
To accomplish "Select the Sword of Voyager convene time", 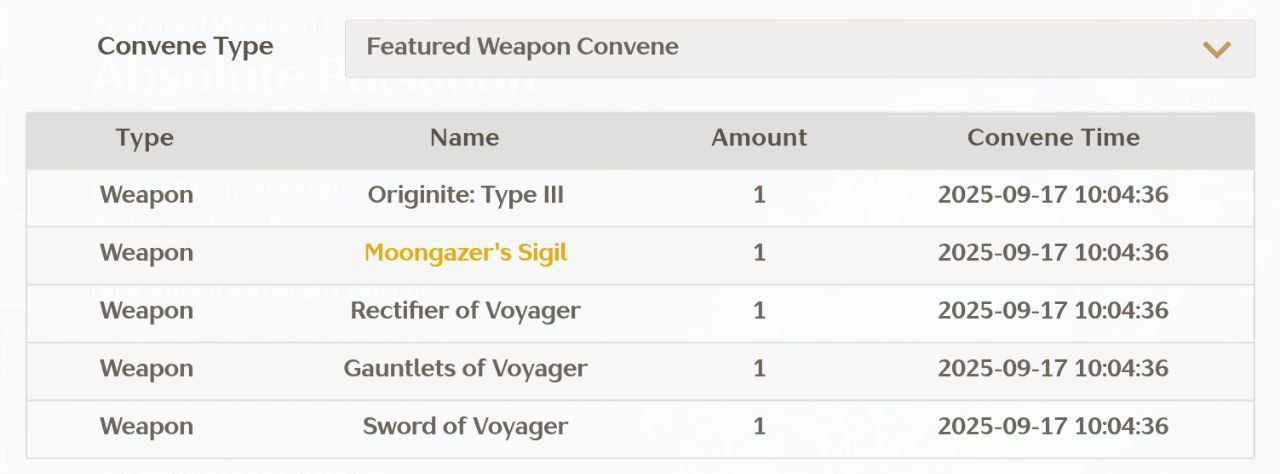I will (1053, 427).
